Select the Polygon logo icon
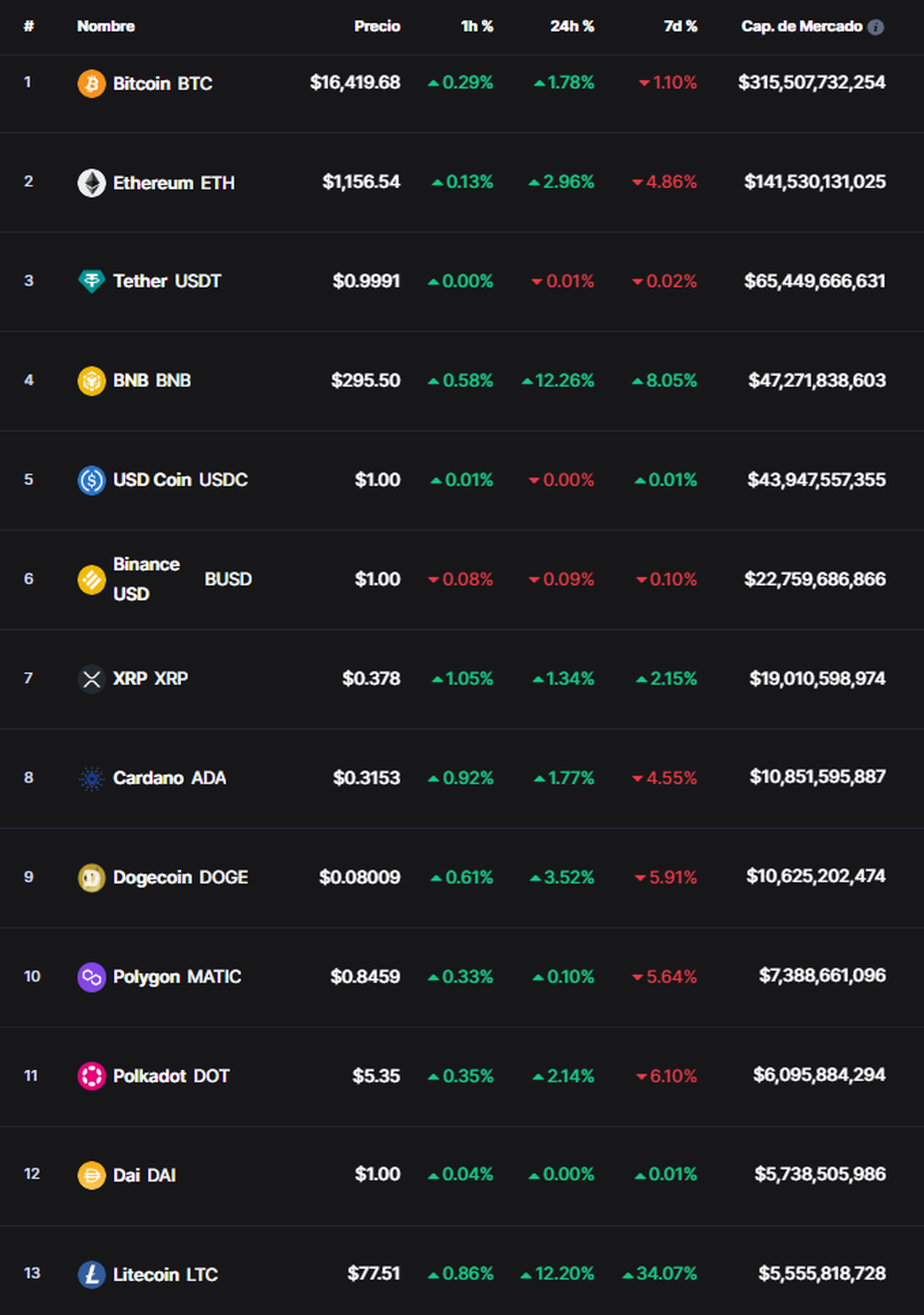This screenshot has height=1315, width=924. tap(91, 976)
